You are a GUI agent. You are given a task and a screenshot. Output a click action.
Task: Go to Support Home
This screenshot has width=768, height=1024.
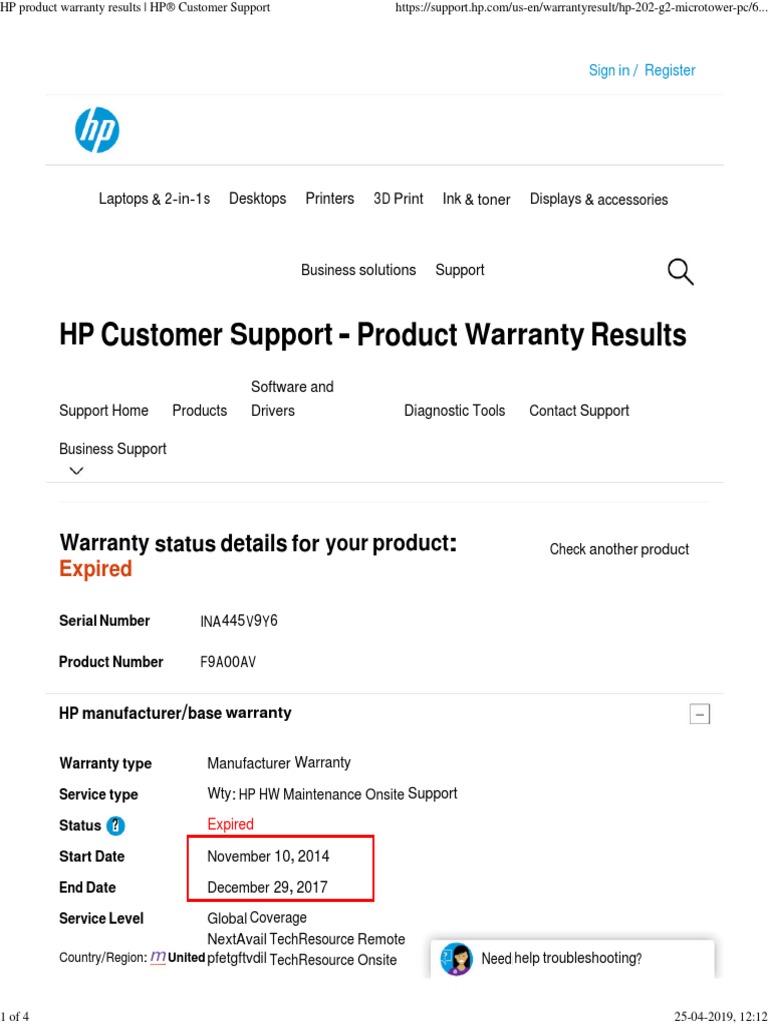coord(104,410)
